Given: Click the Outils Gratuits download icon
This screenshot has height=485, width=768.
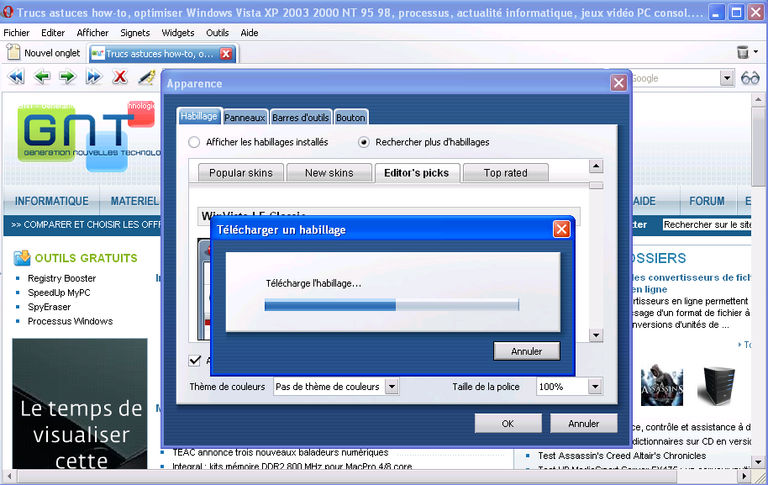Looking at the screenshot, I should 22,258.
